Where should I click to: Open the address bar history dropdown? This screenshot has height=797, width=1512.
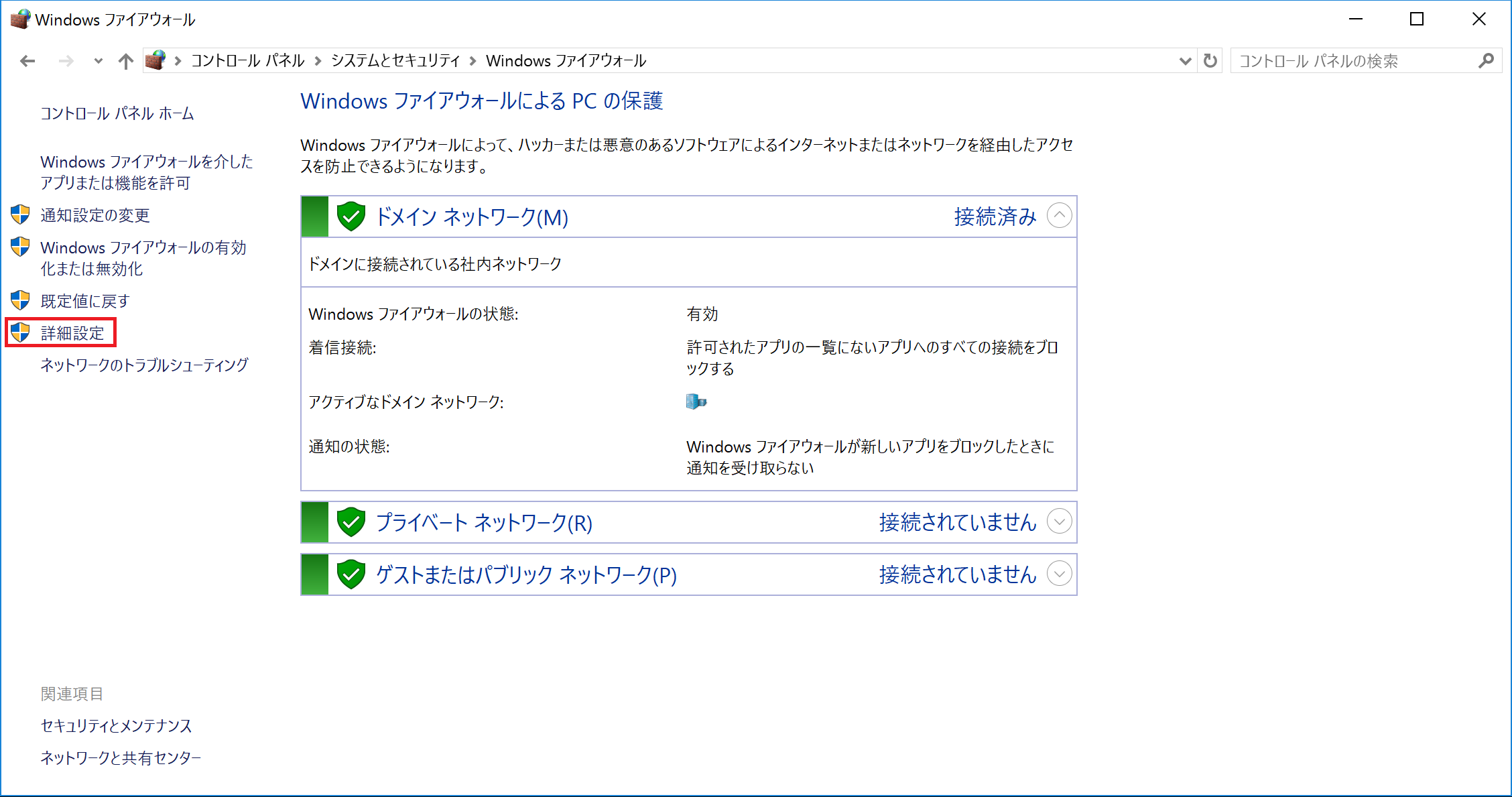(x=1185, y=61)
